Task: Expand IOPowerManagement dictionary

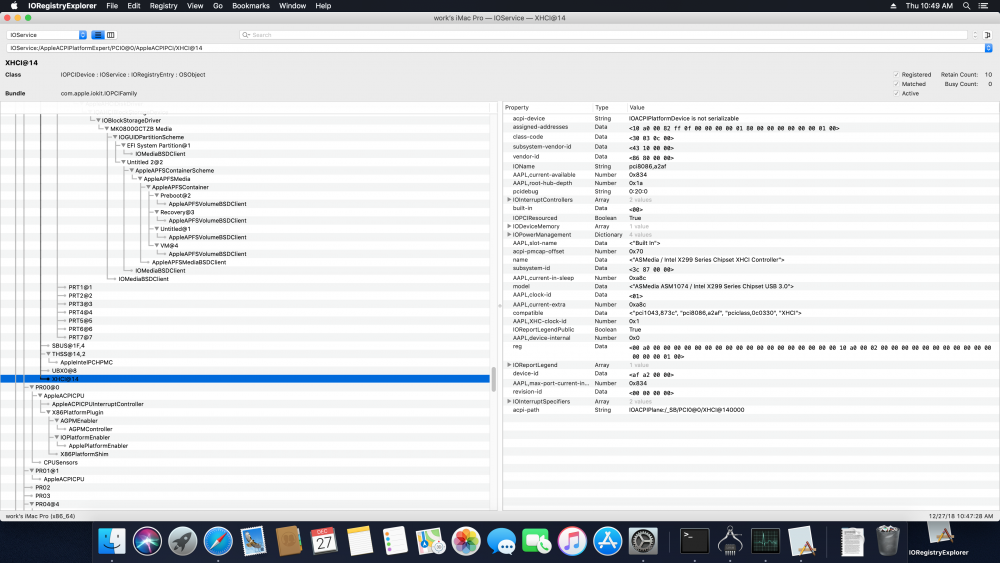Action: point(509,235)
